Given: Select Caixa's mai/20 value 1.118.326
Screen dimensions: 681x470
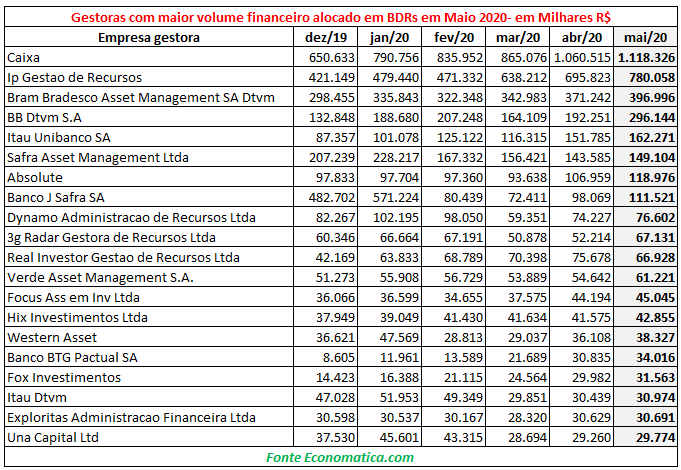Looking at the screenshot, I should point(646,57).
